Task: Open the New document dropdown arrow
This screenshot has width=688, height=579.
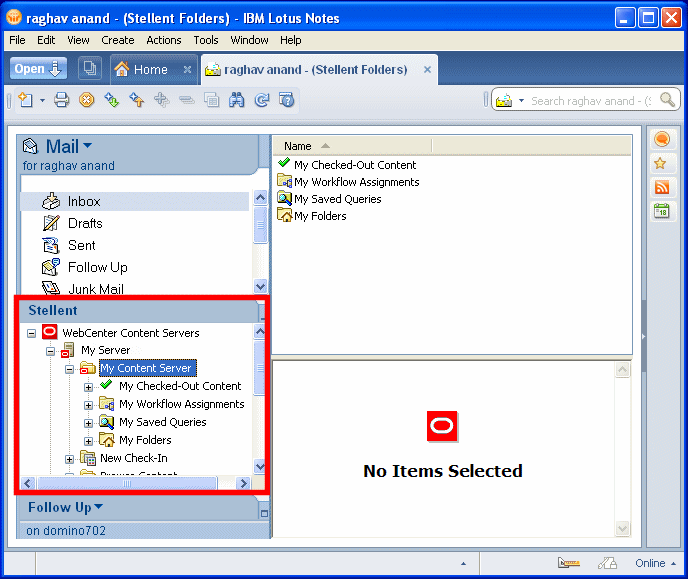Action: 42,100
